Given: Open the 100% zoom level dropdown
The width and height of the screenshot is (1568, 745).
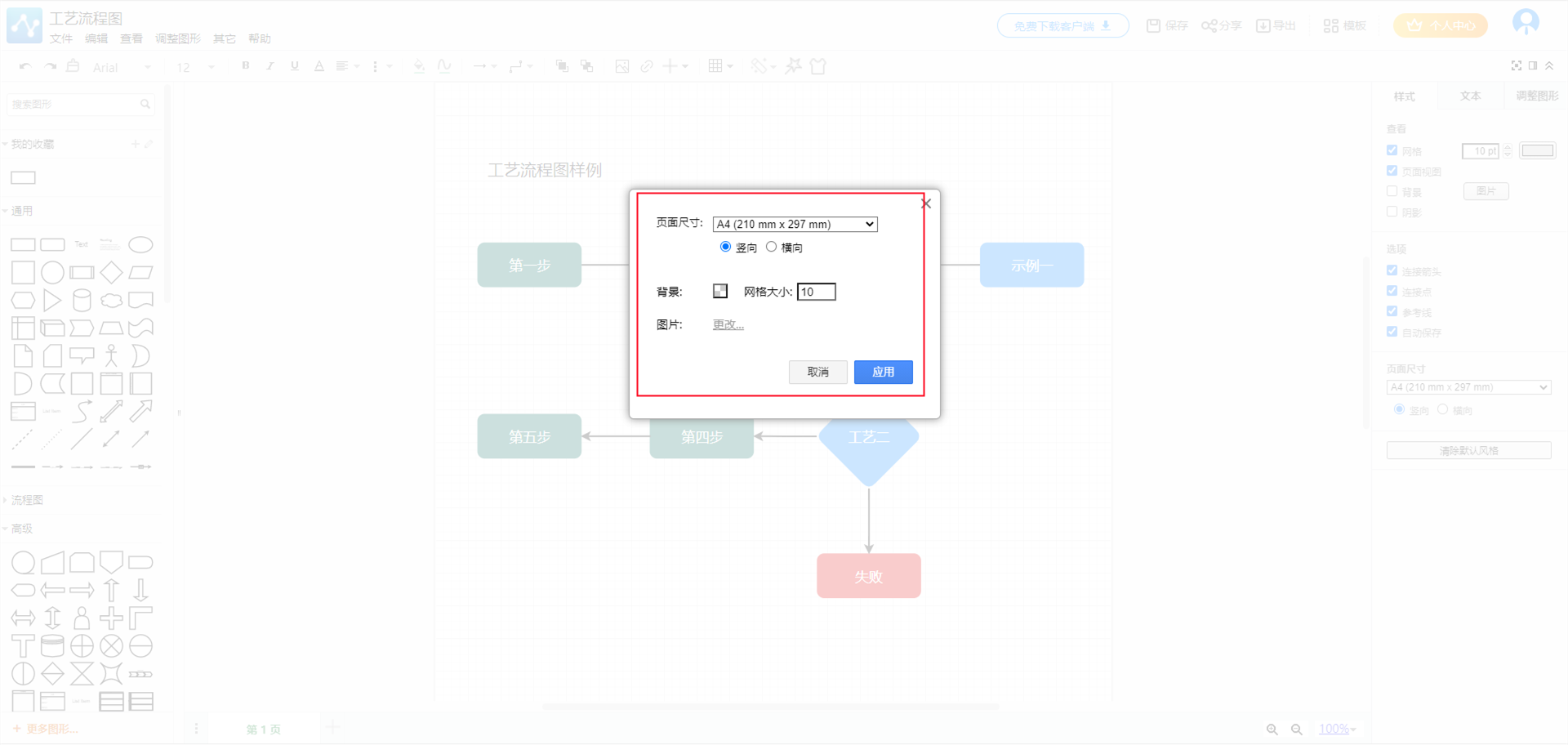Looking at the screenshot, I should click(x=1337, y=729).
